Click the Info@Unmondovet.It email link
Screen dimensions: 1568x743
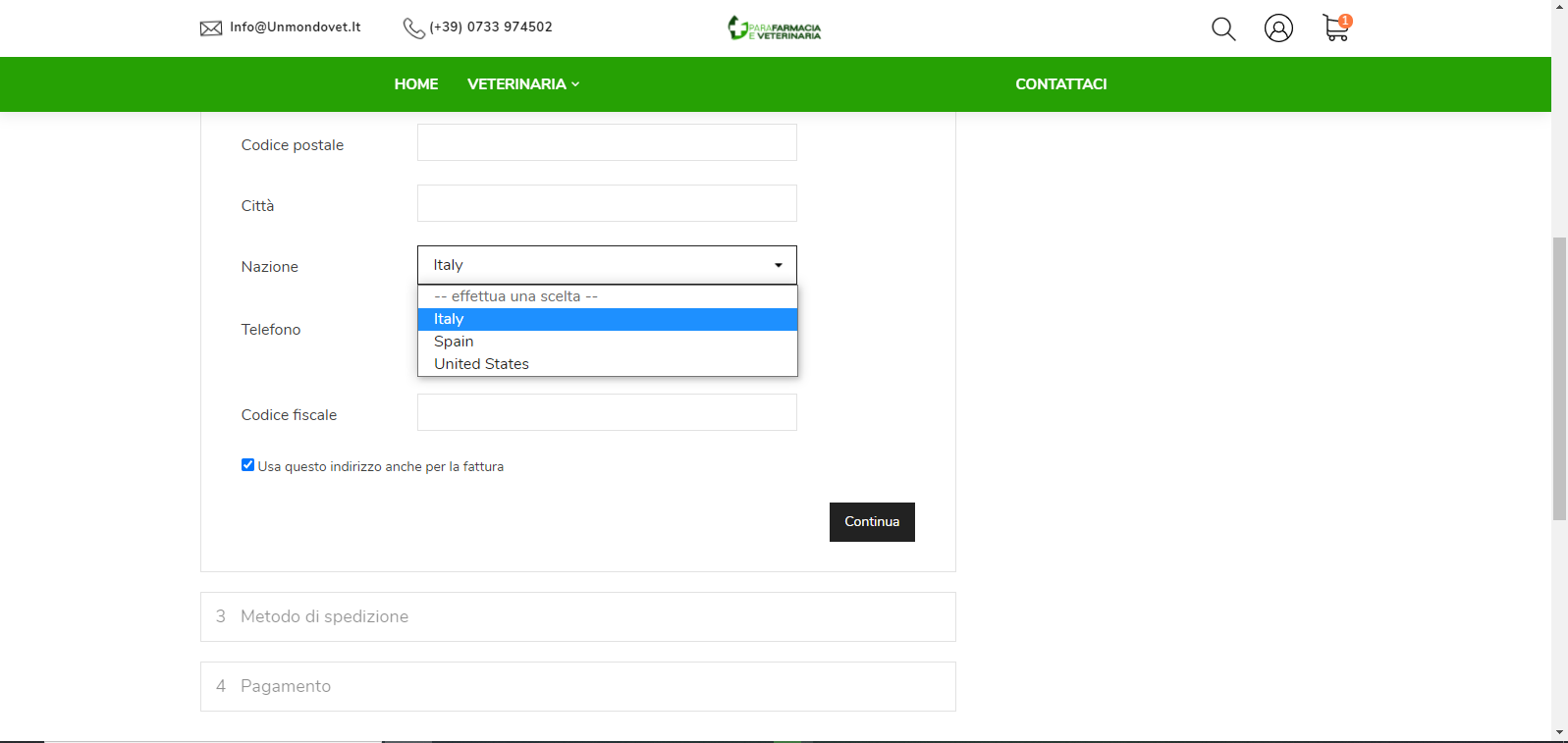point(296,27)
